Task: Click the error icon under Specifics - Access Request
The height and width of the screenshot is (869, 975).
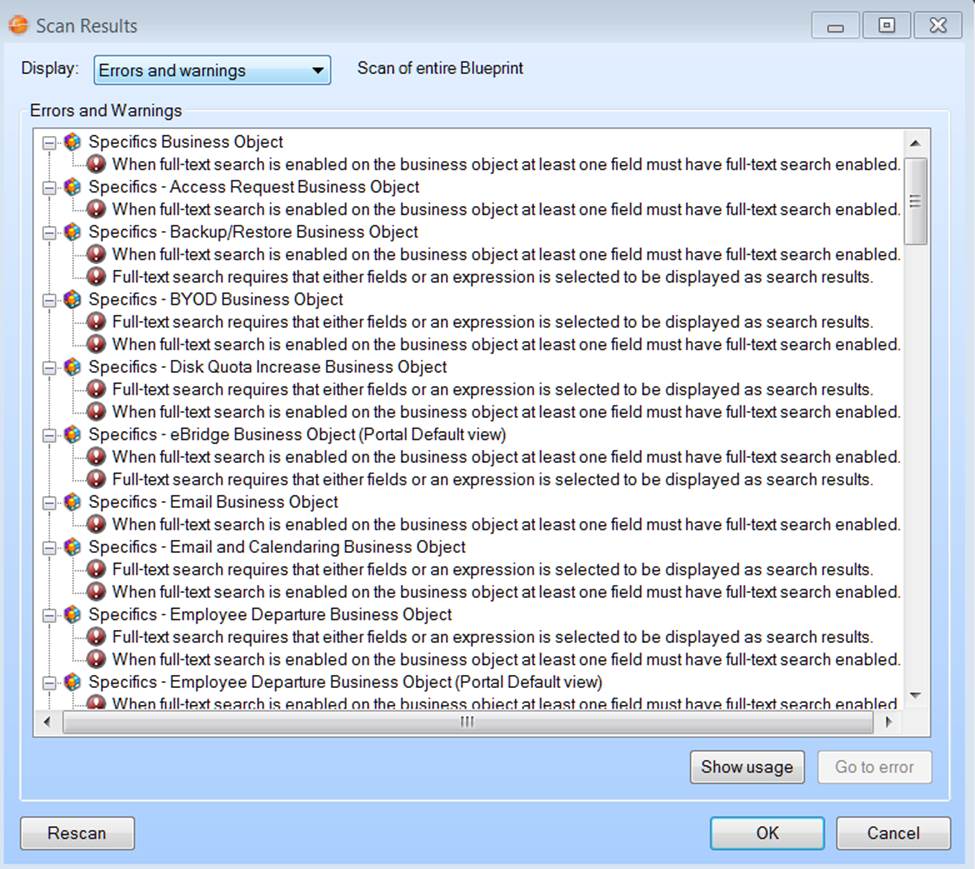Action: tap(96, 209)
